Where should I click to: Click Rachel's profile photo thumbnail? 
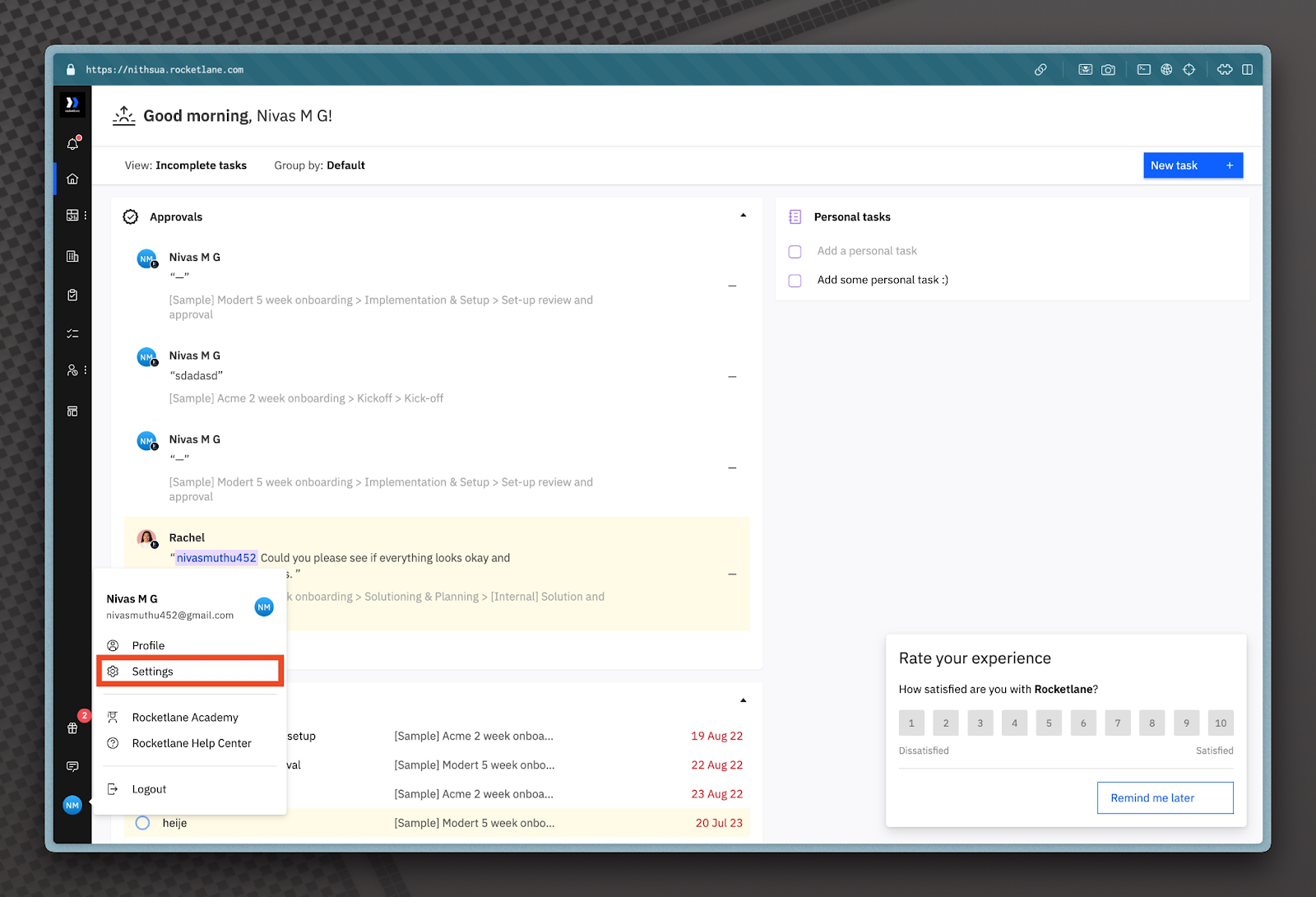tap(146, 539)
